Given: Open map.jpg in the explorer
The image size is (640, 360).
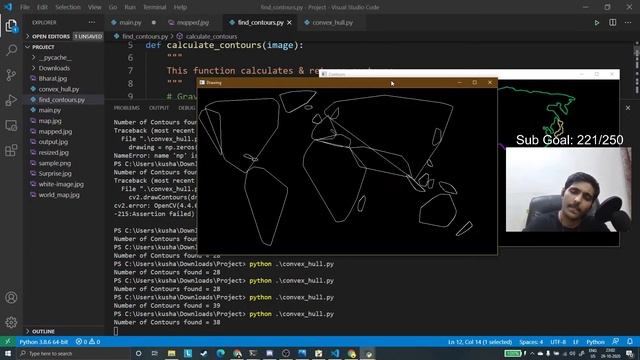Looking at the screenshot, I should [x=50, y=121].
